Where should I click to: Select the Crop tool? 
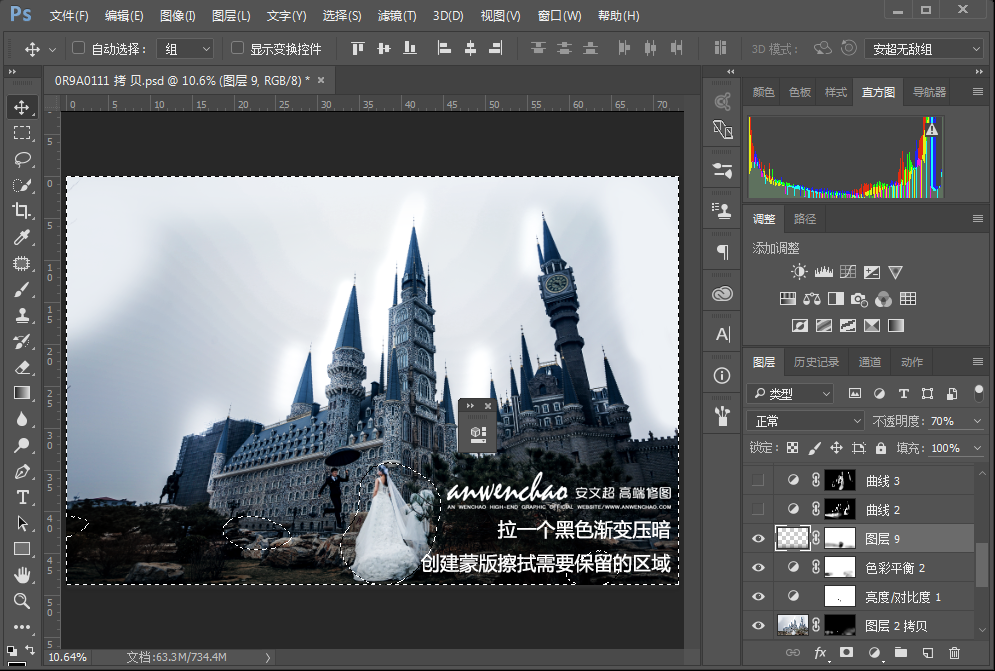[x=22, y=211]
